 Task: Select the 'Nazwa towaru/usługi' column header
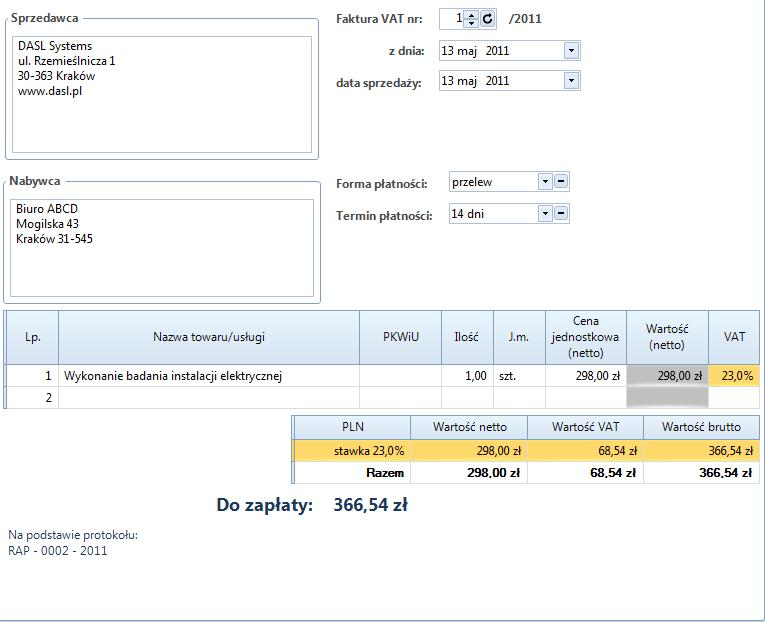click(x=209, y=338)
